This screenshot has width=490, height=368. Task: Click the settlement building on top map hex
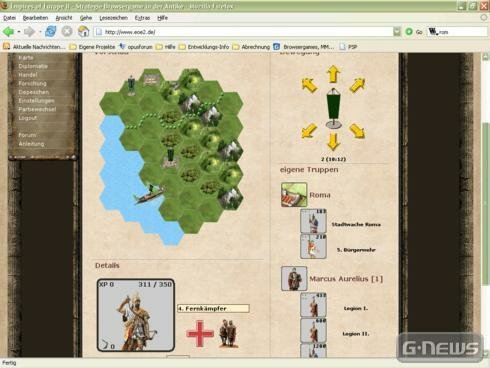151,79
